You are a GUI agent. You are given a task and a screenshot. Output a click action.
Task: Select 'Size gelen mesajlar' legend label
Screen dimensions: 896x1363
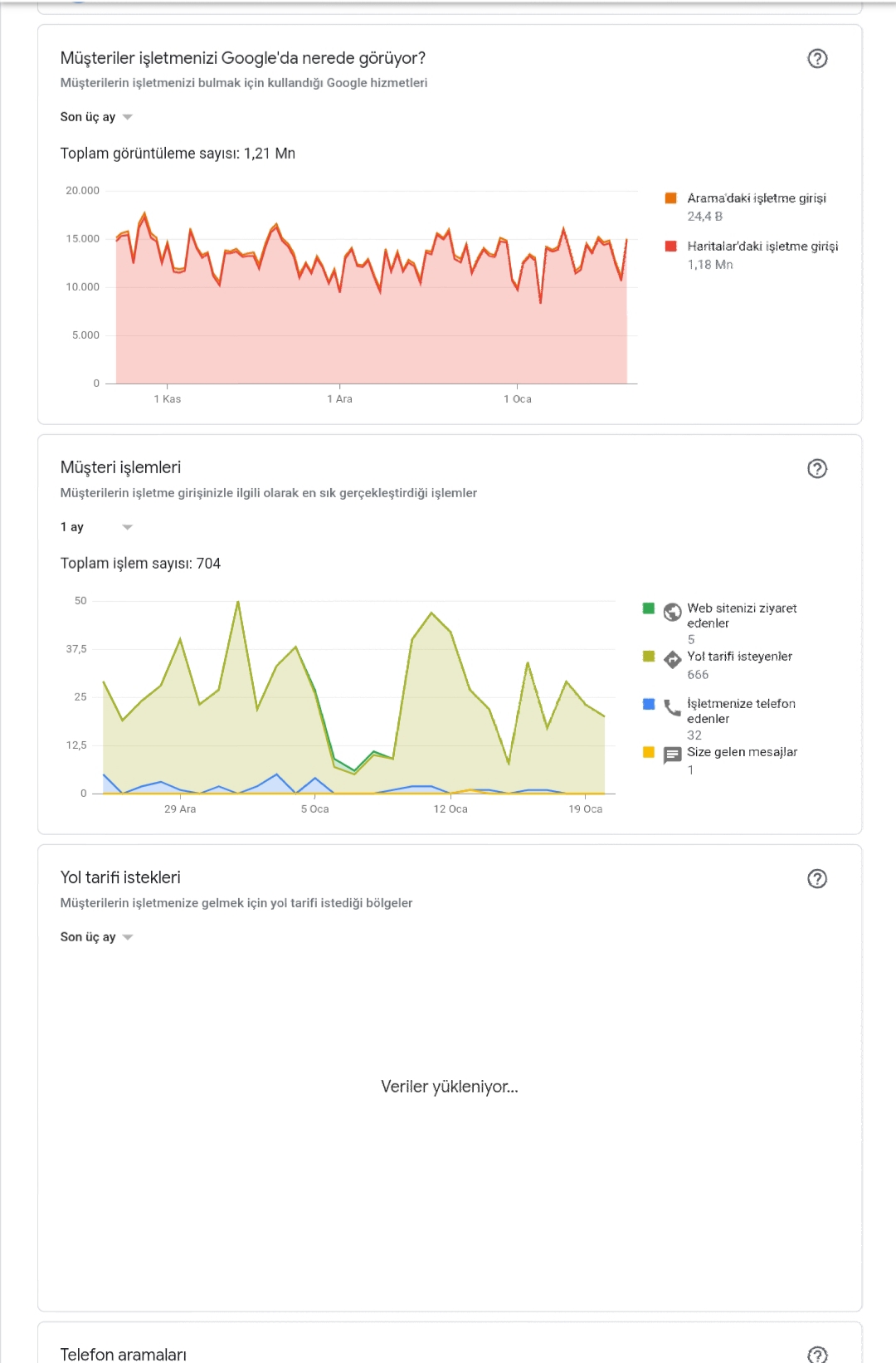[742, 752]
